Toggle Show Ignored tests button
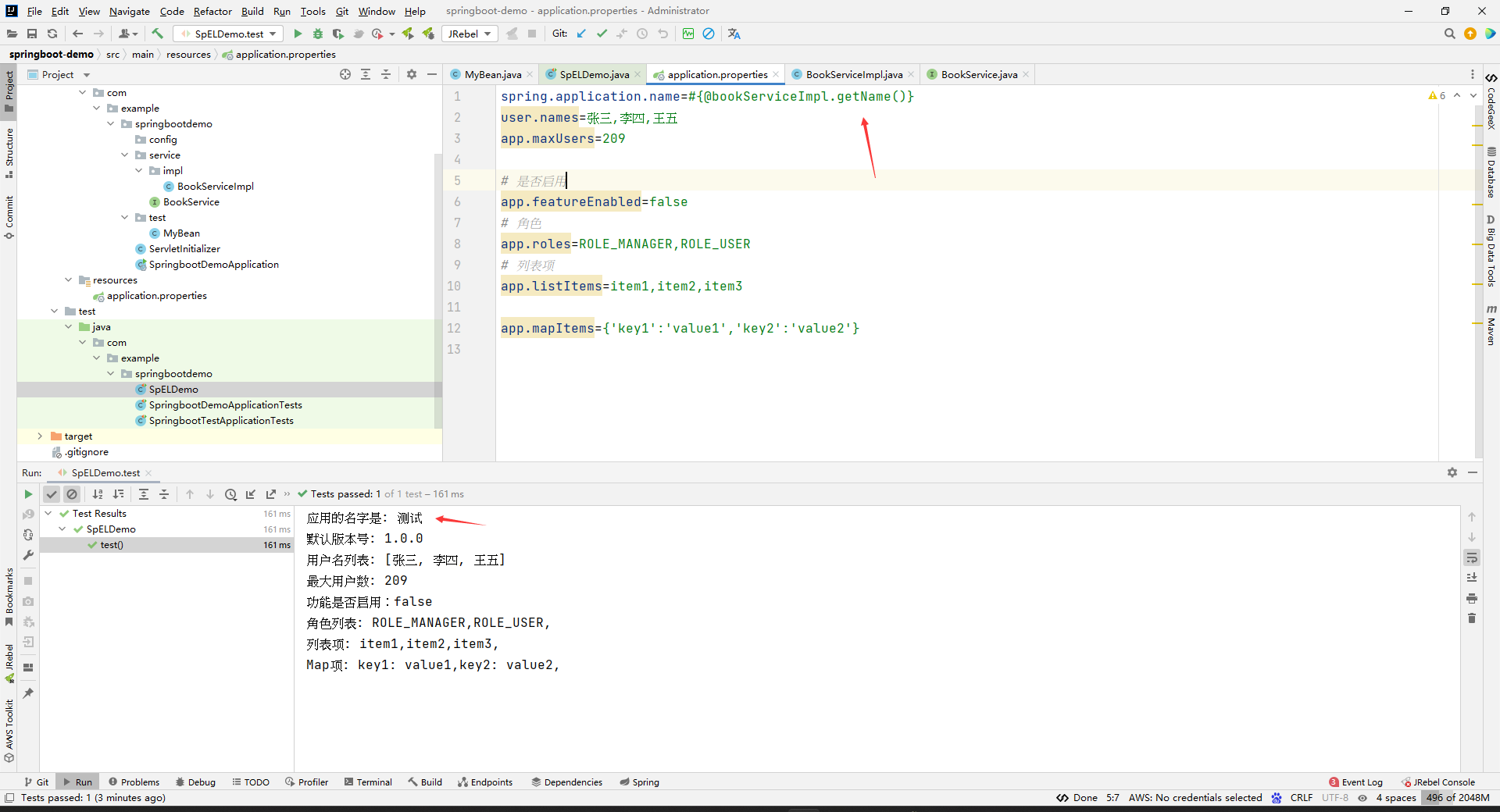Screen dimensions: 1500x812 pos(72,494)
